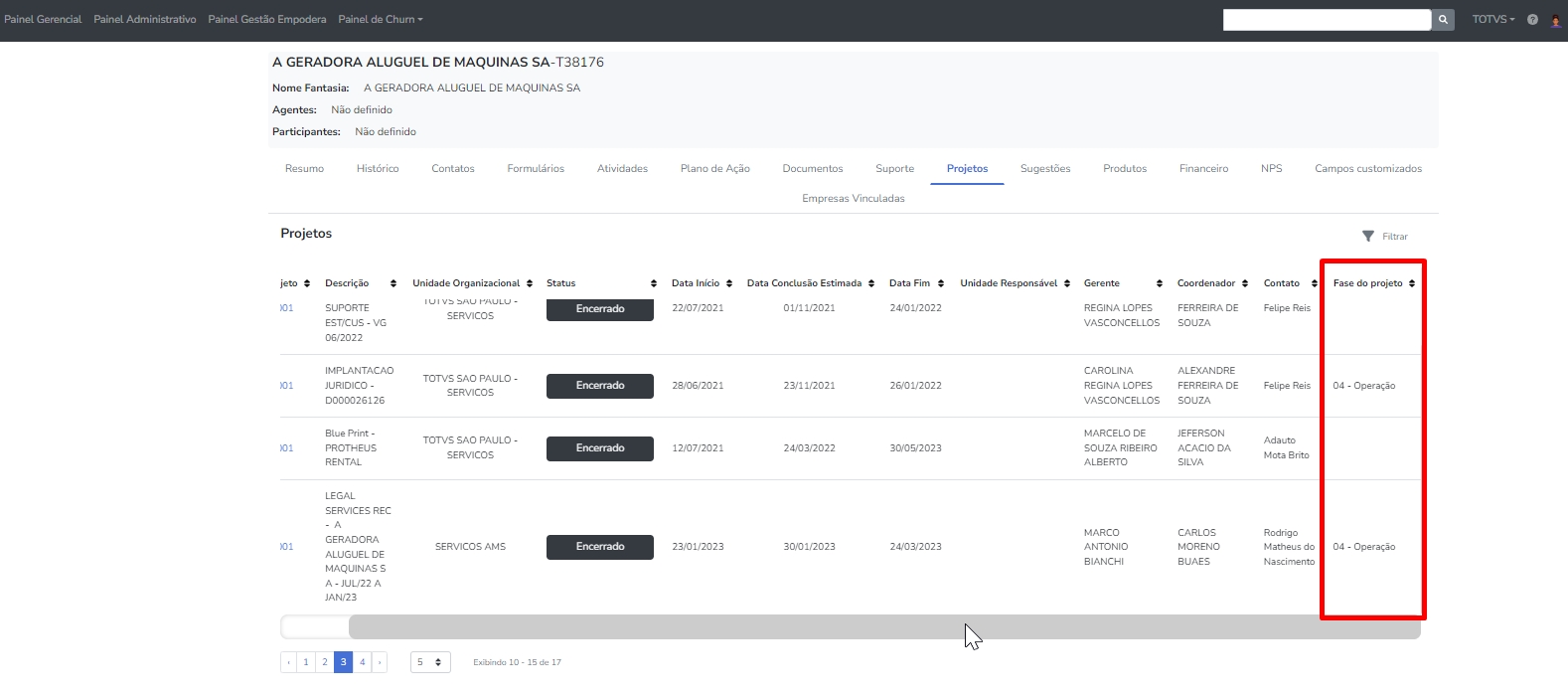Click Adauto Mota Brito contact cell
1568x698 pixels.
[x=1287, y=447]
